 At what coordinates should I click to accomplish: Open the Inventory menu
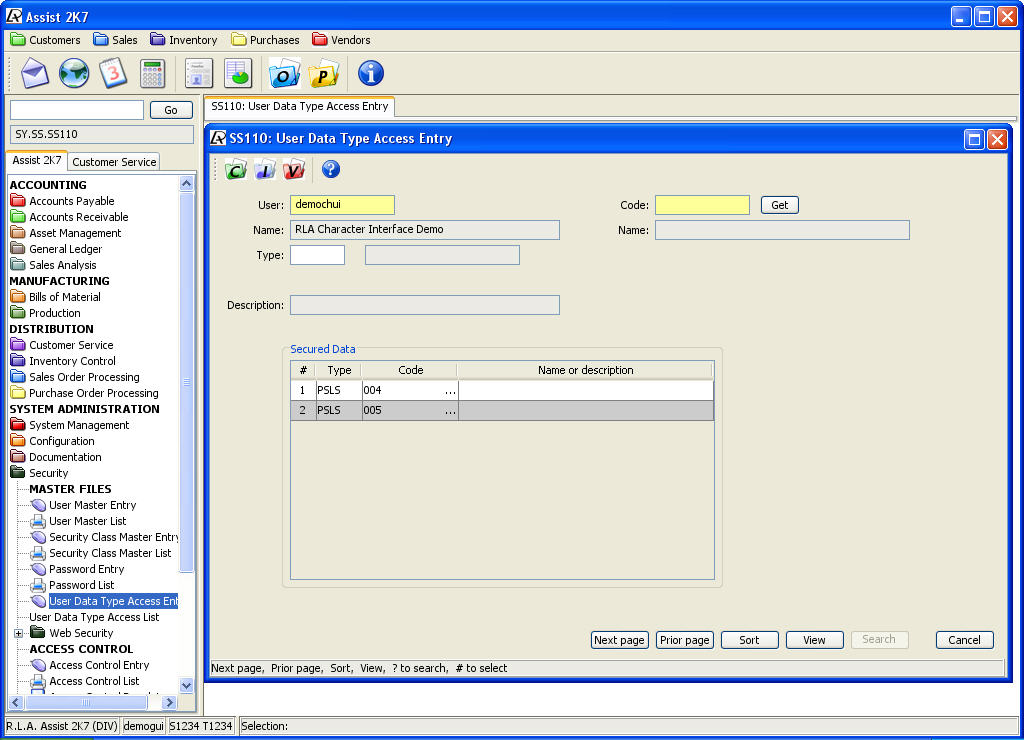coord(184,40)
